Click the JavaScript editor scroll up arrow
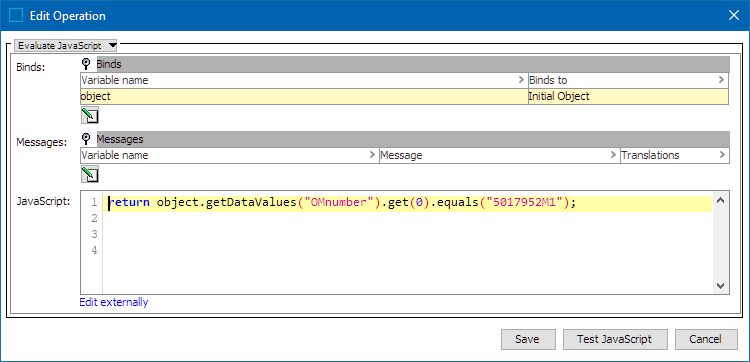This screenshot has width=750, height=362. click(721, 200)
